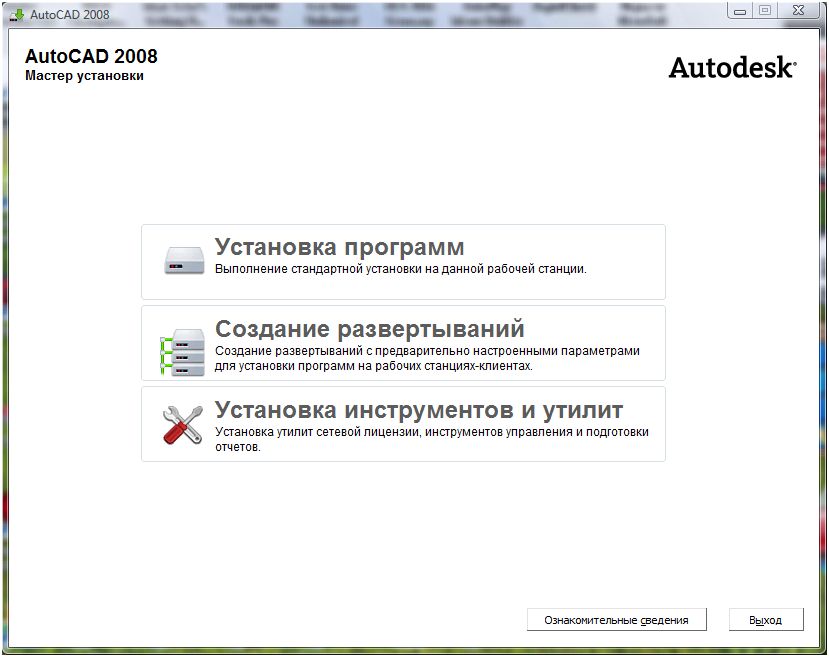Click the server stack icon for Создание развертываний
Image resolution: width=829 pixels, height=657 pixels.
182,351
